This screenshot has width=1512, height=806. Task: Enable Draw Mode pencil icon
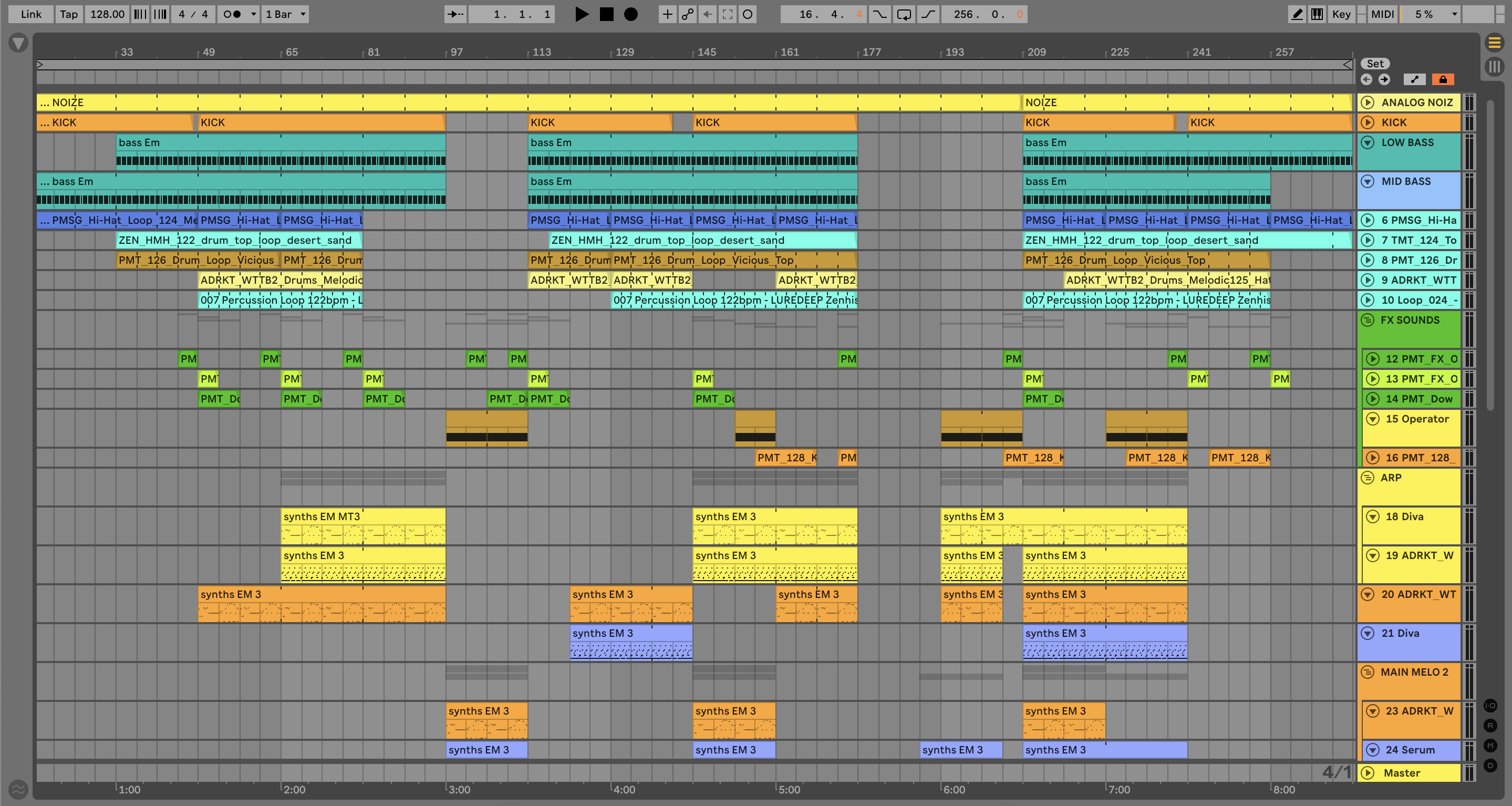tap(1297, 14)
